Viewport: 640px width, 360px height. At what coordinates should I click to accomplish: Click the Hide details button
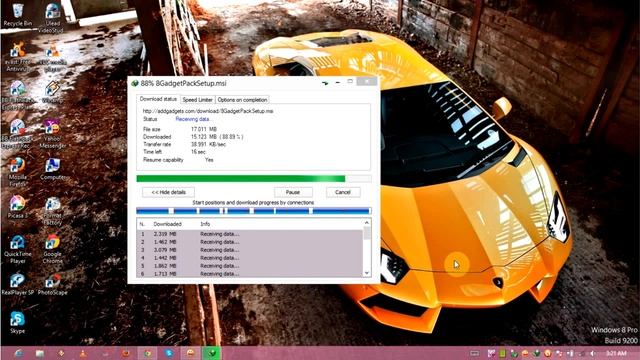point(168,192)
